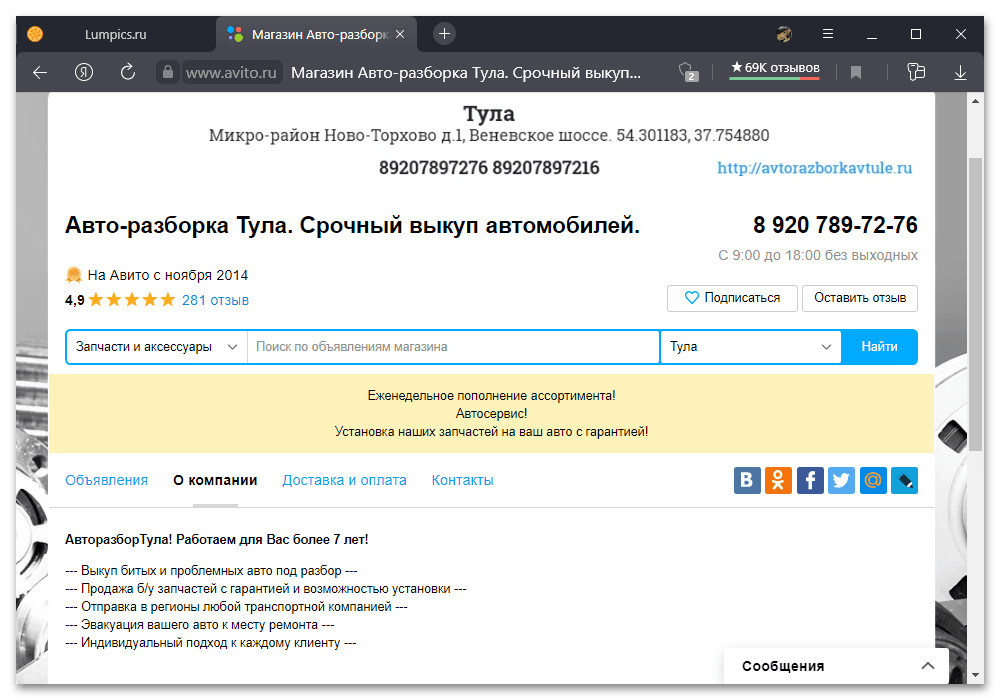The width and height of the screenshot is (1000, 700).
Task: Share the store on Facebook
Action: [809, 481]
